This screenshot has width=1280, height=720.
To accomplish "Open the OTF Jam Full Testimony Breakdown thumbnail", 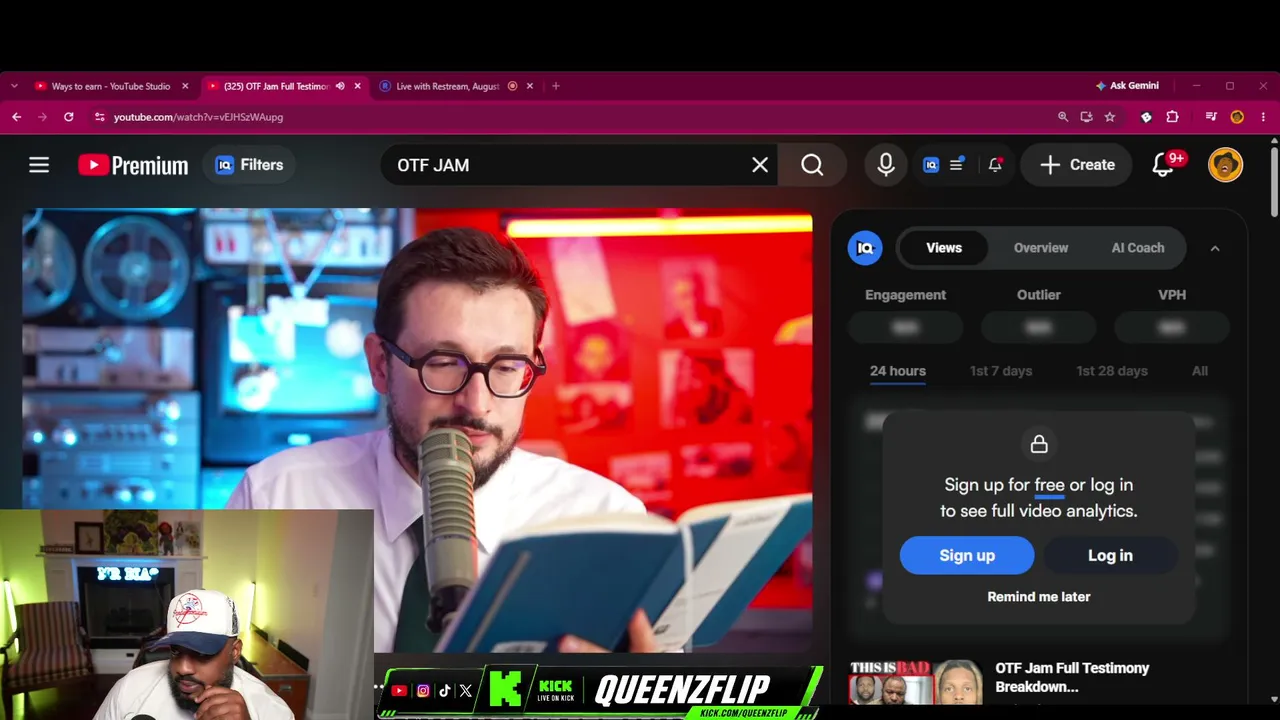I will coord(916,682).
